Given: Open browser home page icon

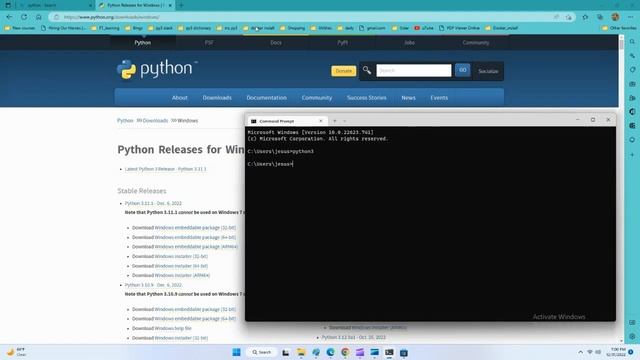Looking at the screenshot, I should coord(39,17).
